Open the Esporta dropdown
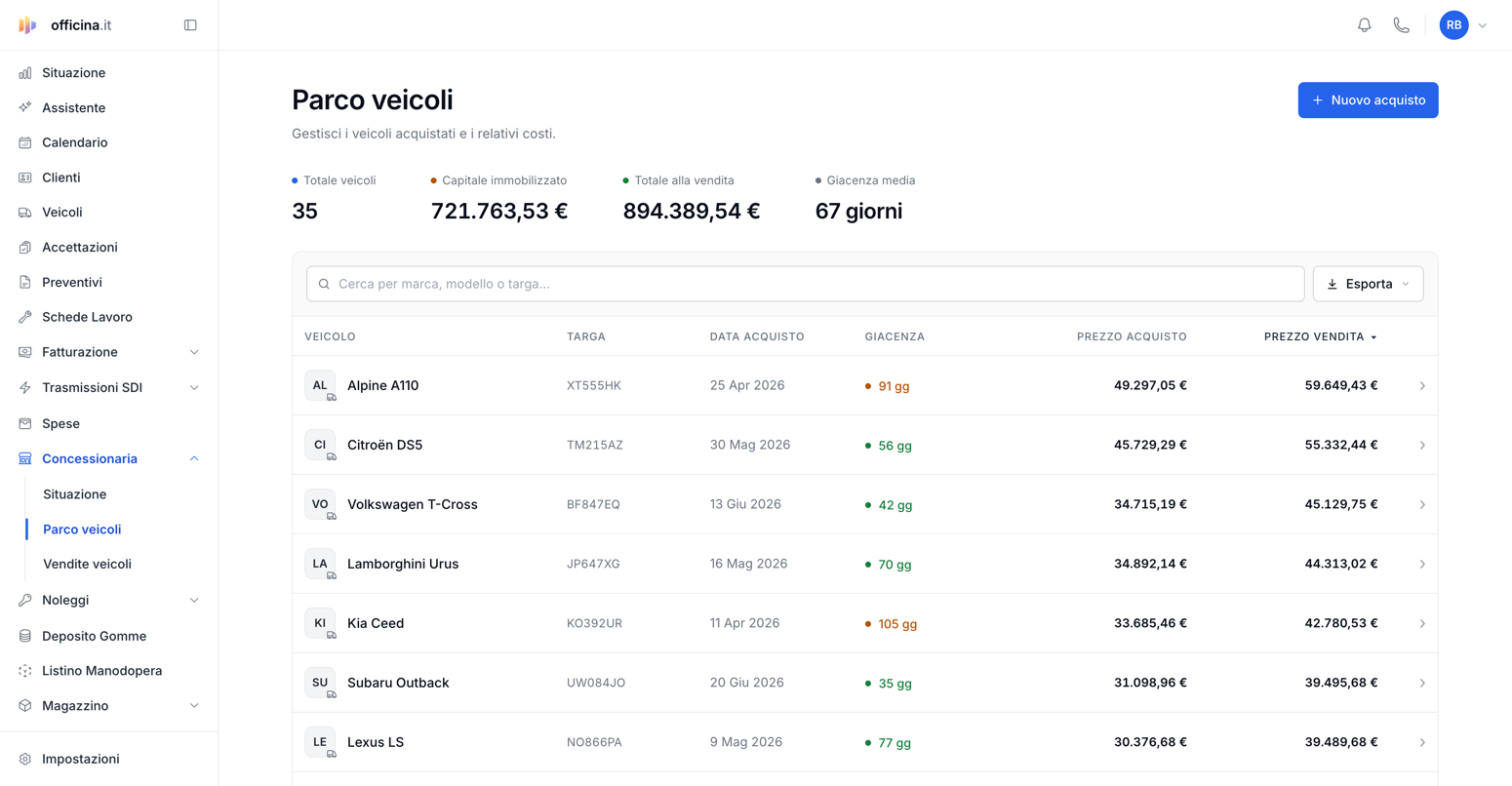Viewport: 1512px width, 786px height. coord(1368,284)
